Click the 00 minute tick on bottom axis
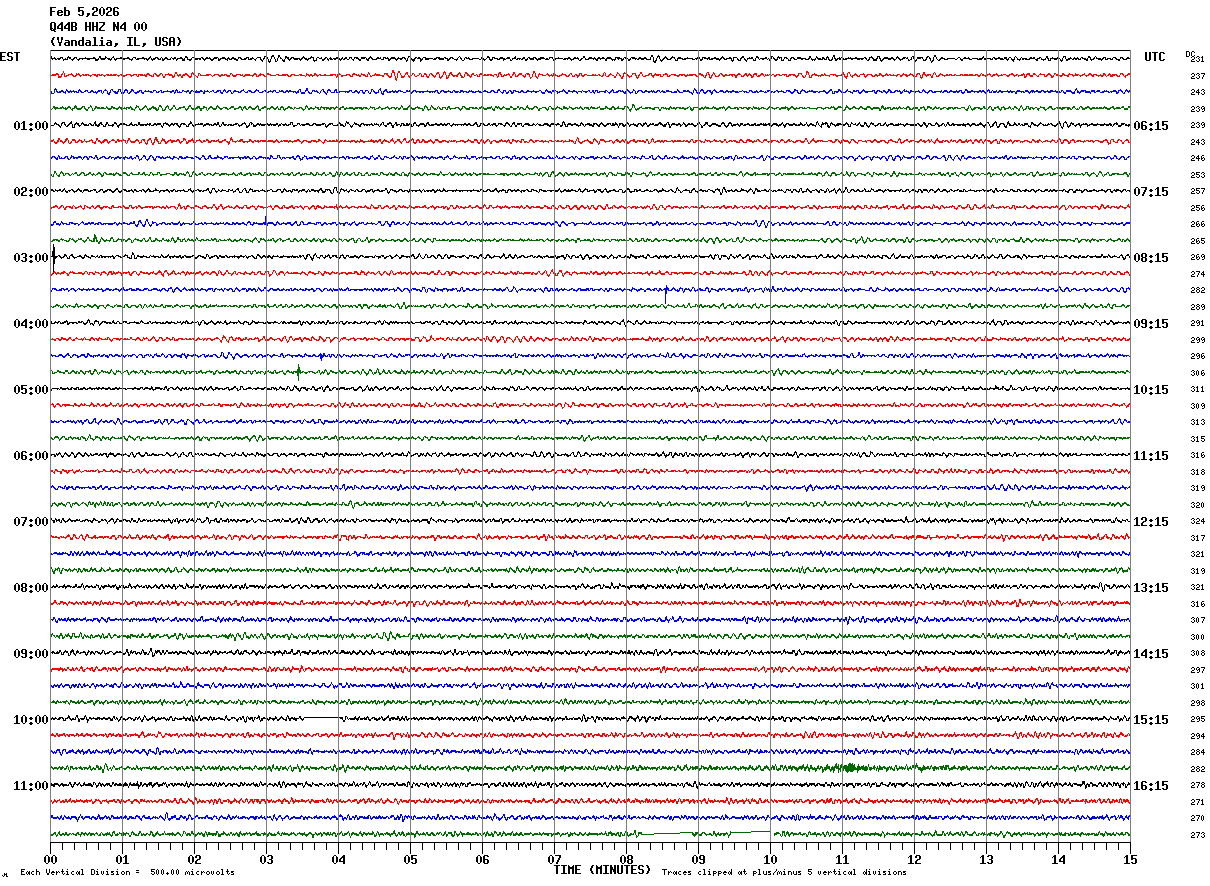Image resolution: width=1210 pixels, height=886 pixels. [x=50, y=859]
